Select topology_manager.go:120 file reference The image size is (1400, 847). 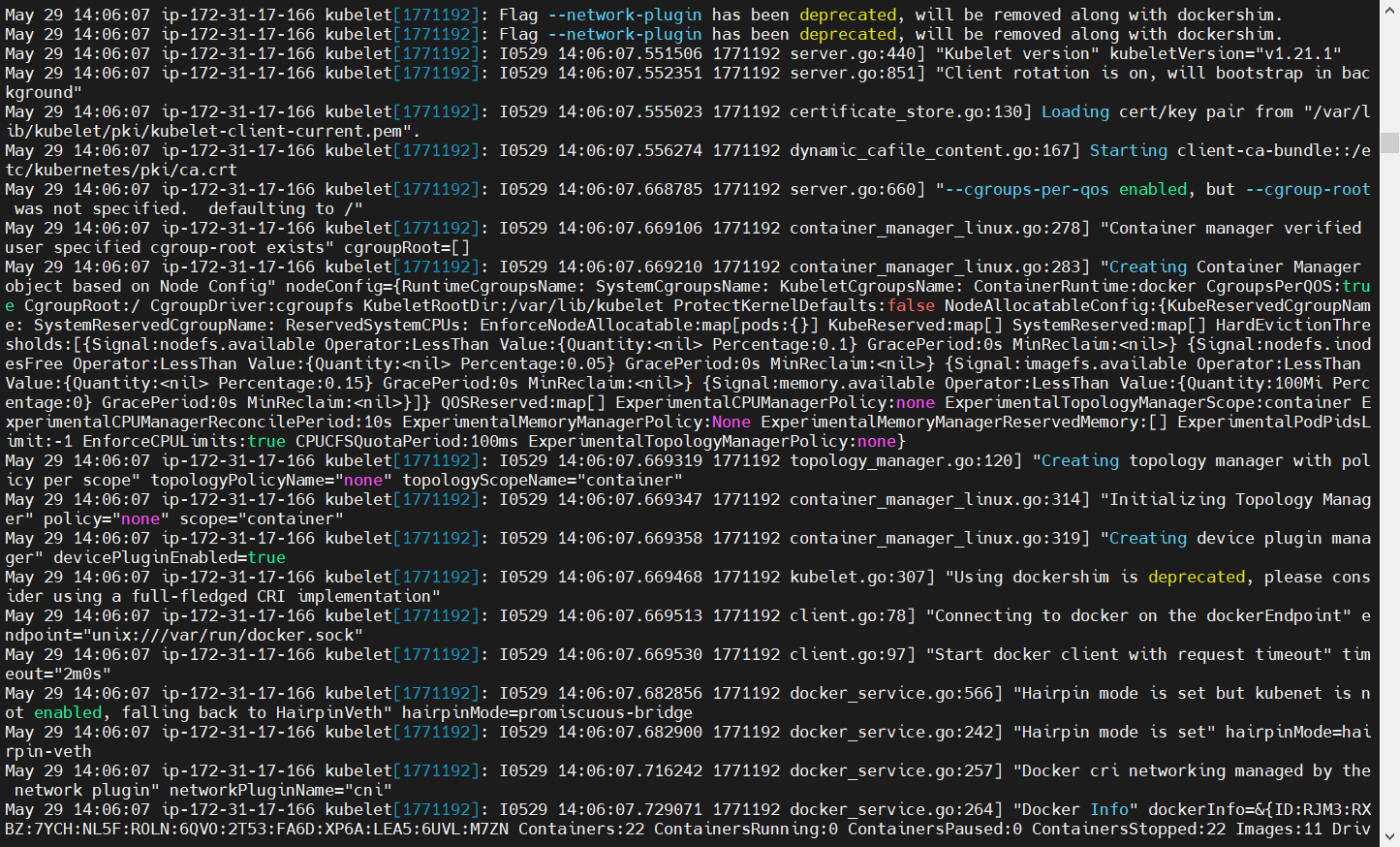tap(896, 460)
